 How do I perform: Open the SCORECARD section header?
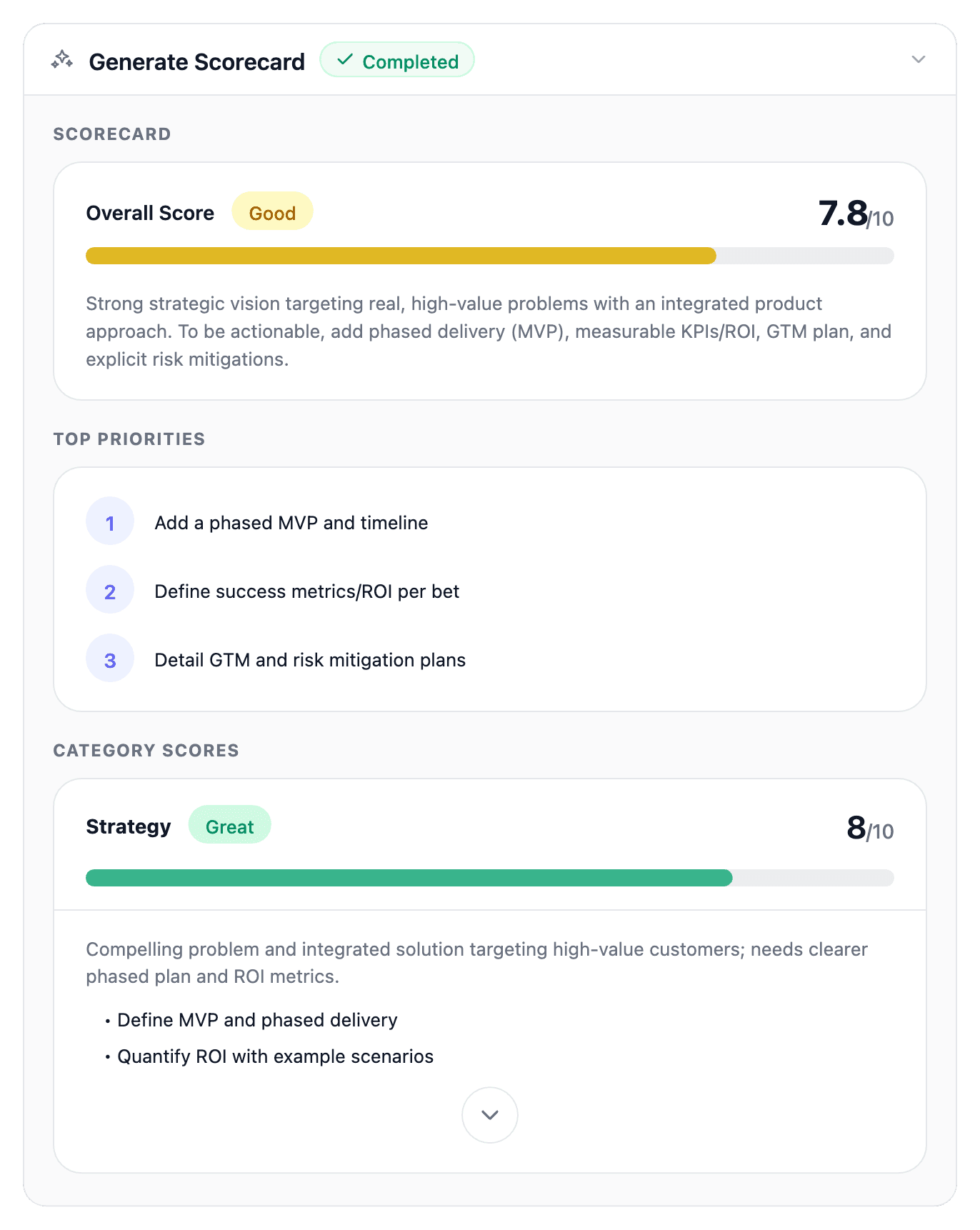[112, 134]
